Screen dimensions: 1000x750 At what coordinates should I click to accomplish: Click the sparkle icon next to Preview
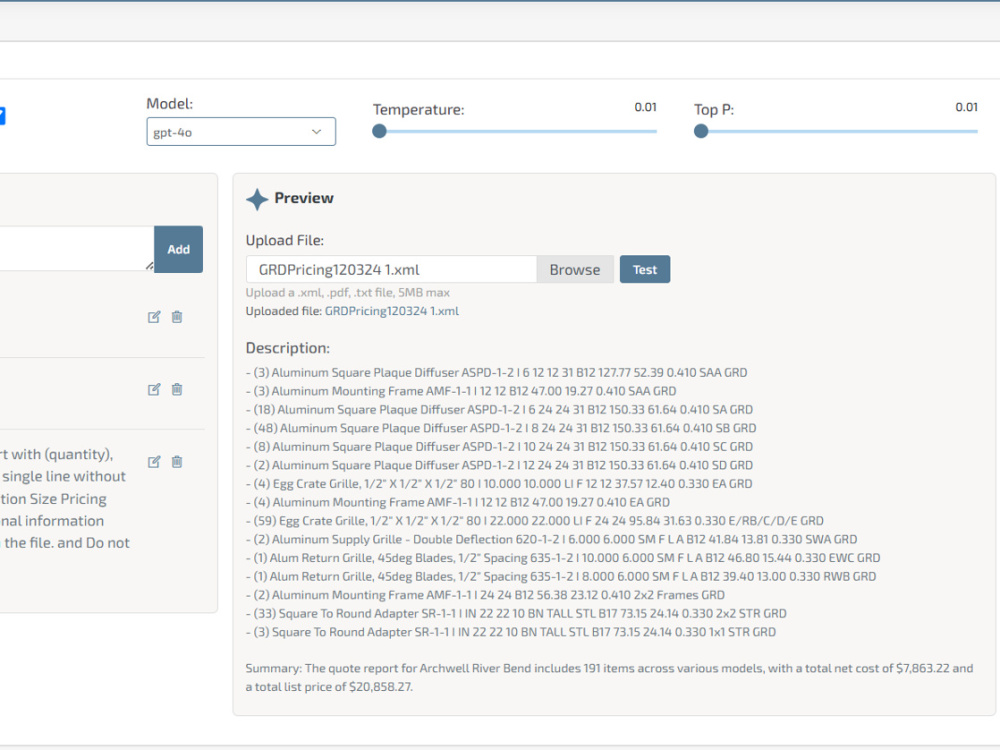coord(257,198)
